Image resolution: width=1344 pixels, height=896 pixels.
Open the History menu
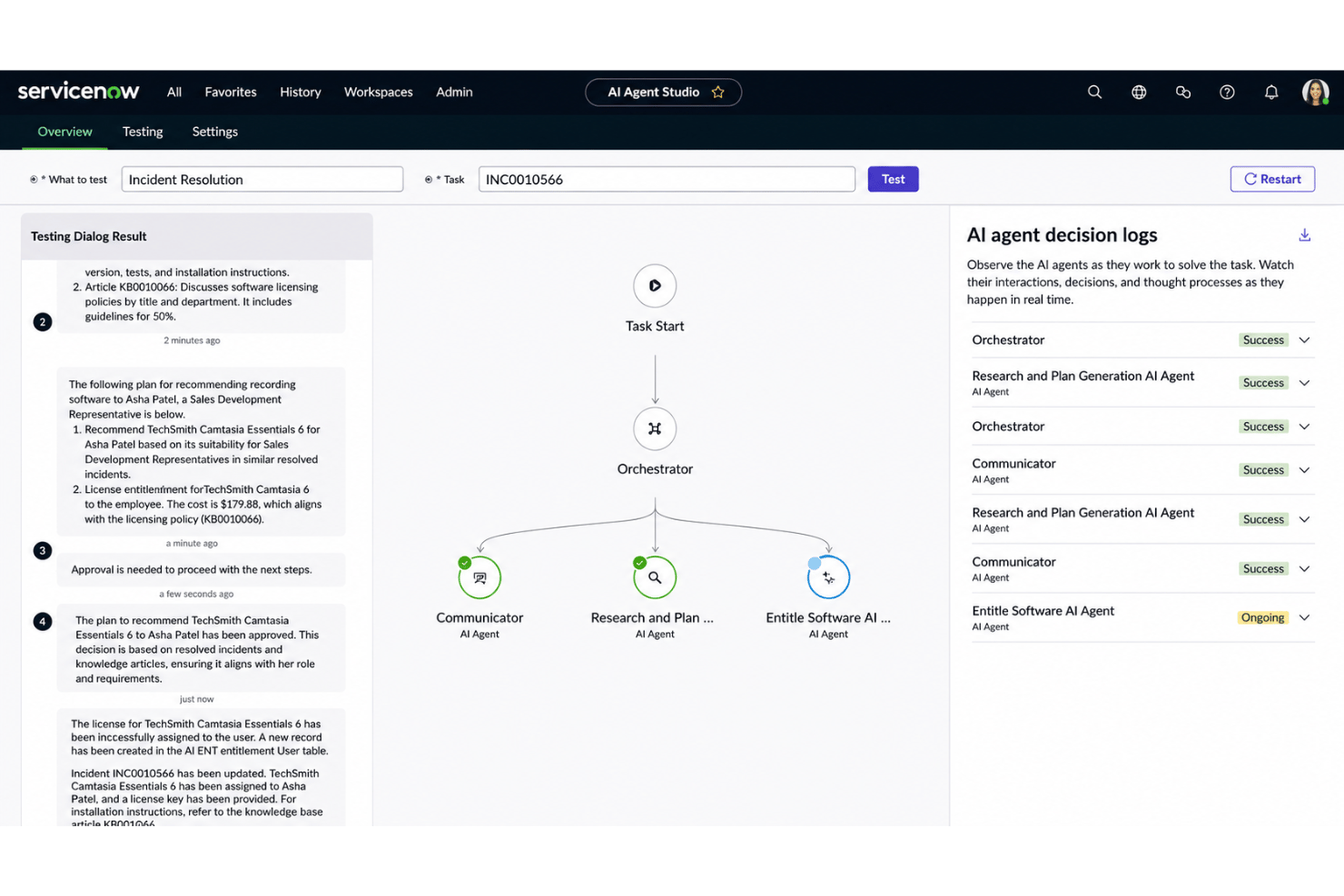(x=301, y=92)
